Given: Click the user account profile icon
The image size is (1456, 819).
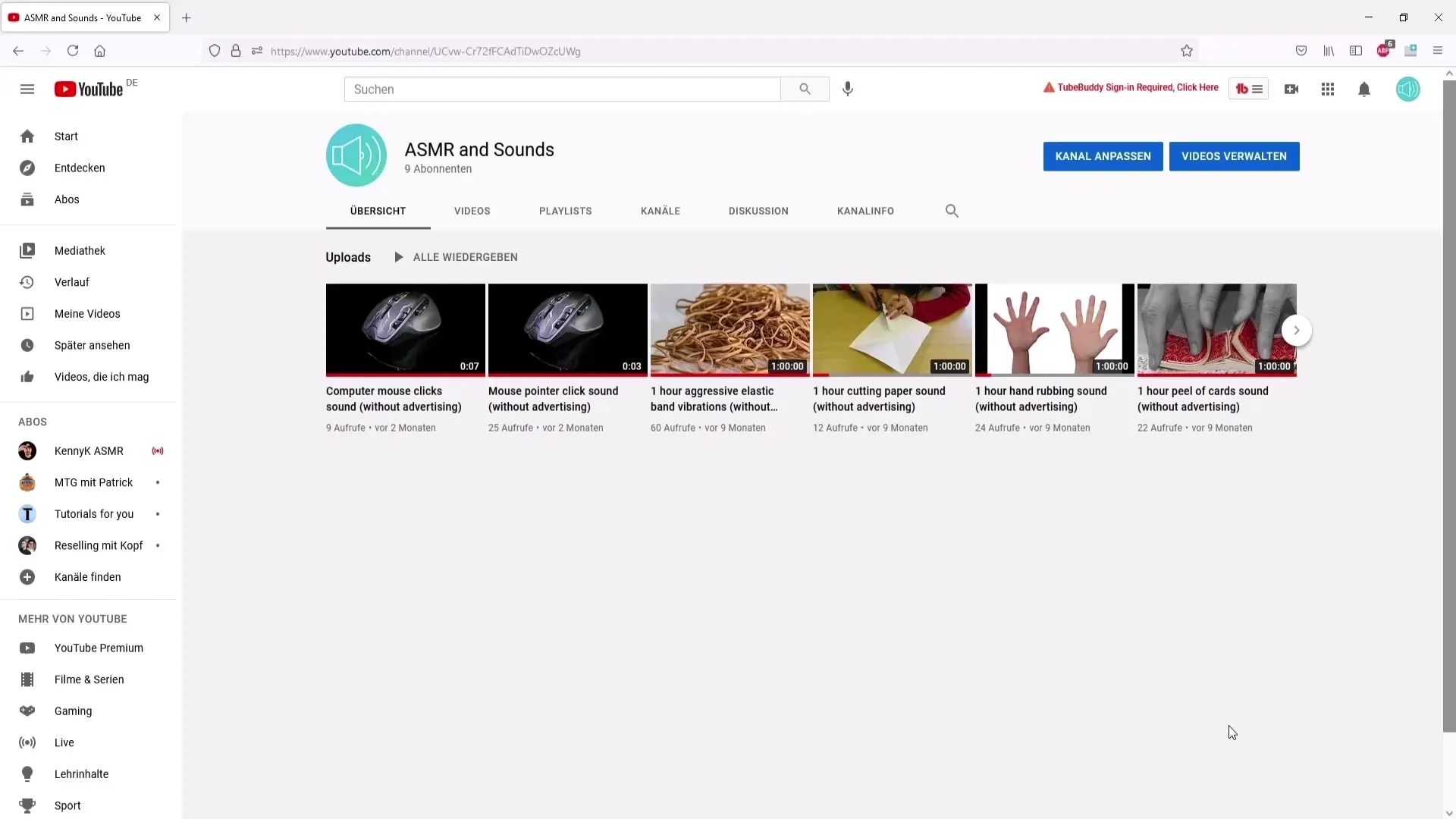Looking at the screenshot, I should point(1408,89).
